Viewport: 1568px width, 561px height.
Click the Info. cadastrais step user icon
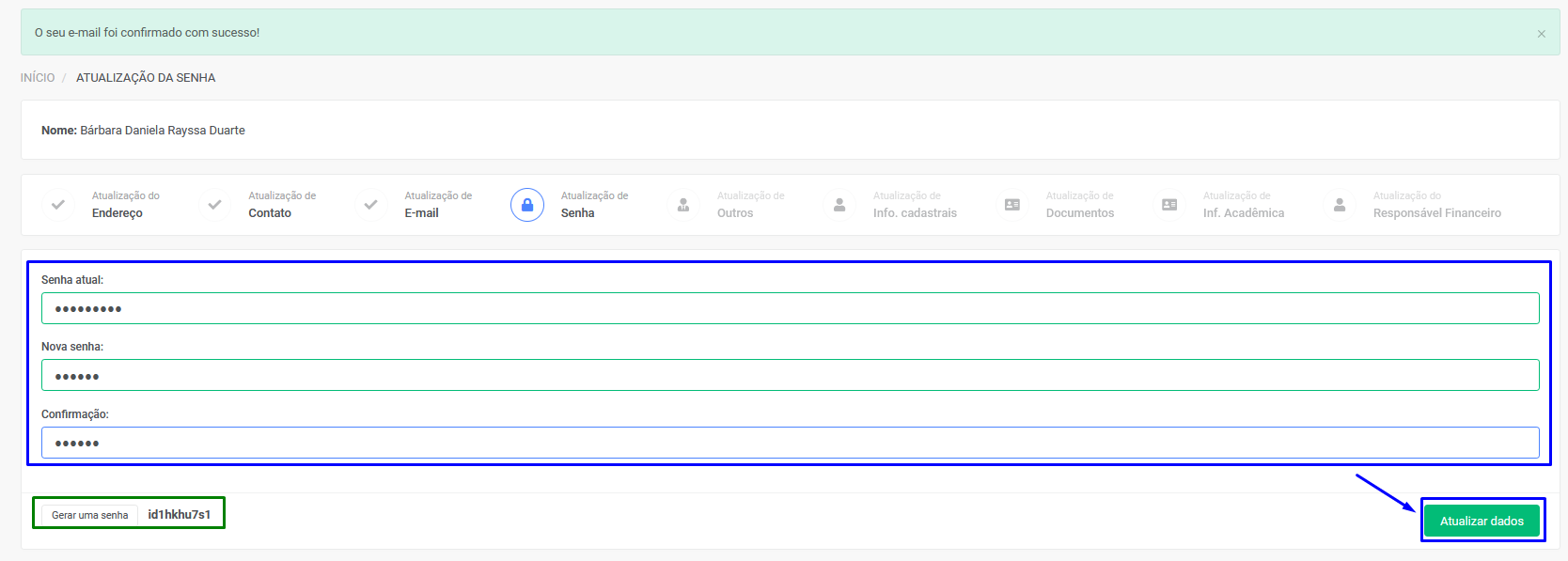pyautogui.click(x=839, y=205)
